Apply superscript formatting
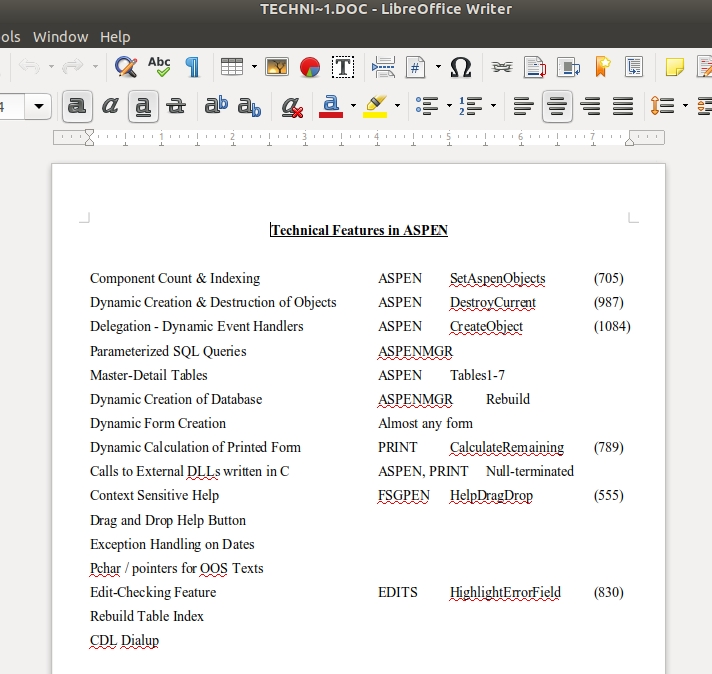 pos(216,106)
